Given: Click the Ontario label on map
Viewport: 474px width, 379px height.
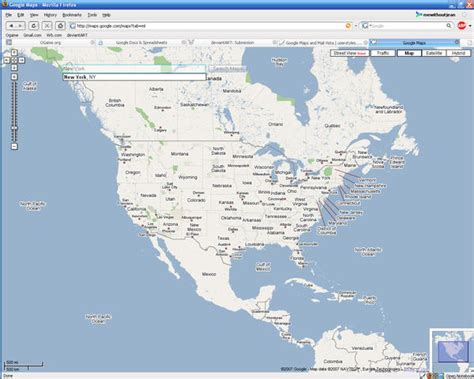Looking at the screenshot, I should point(275,124).
